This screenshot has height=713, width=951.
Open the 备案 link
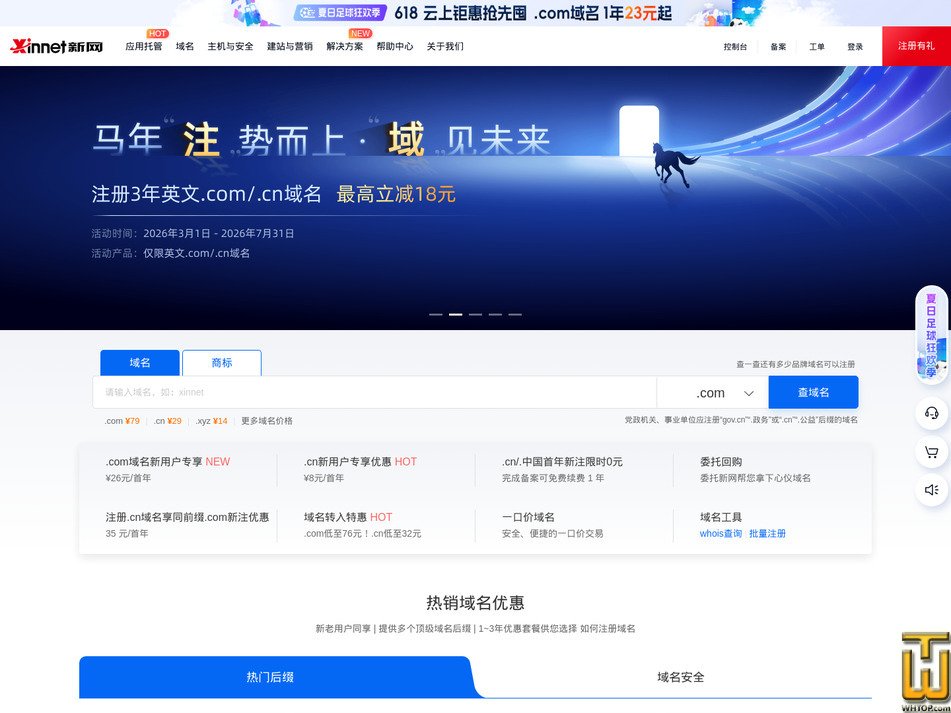778,47
